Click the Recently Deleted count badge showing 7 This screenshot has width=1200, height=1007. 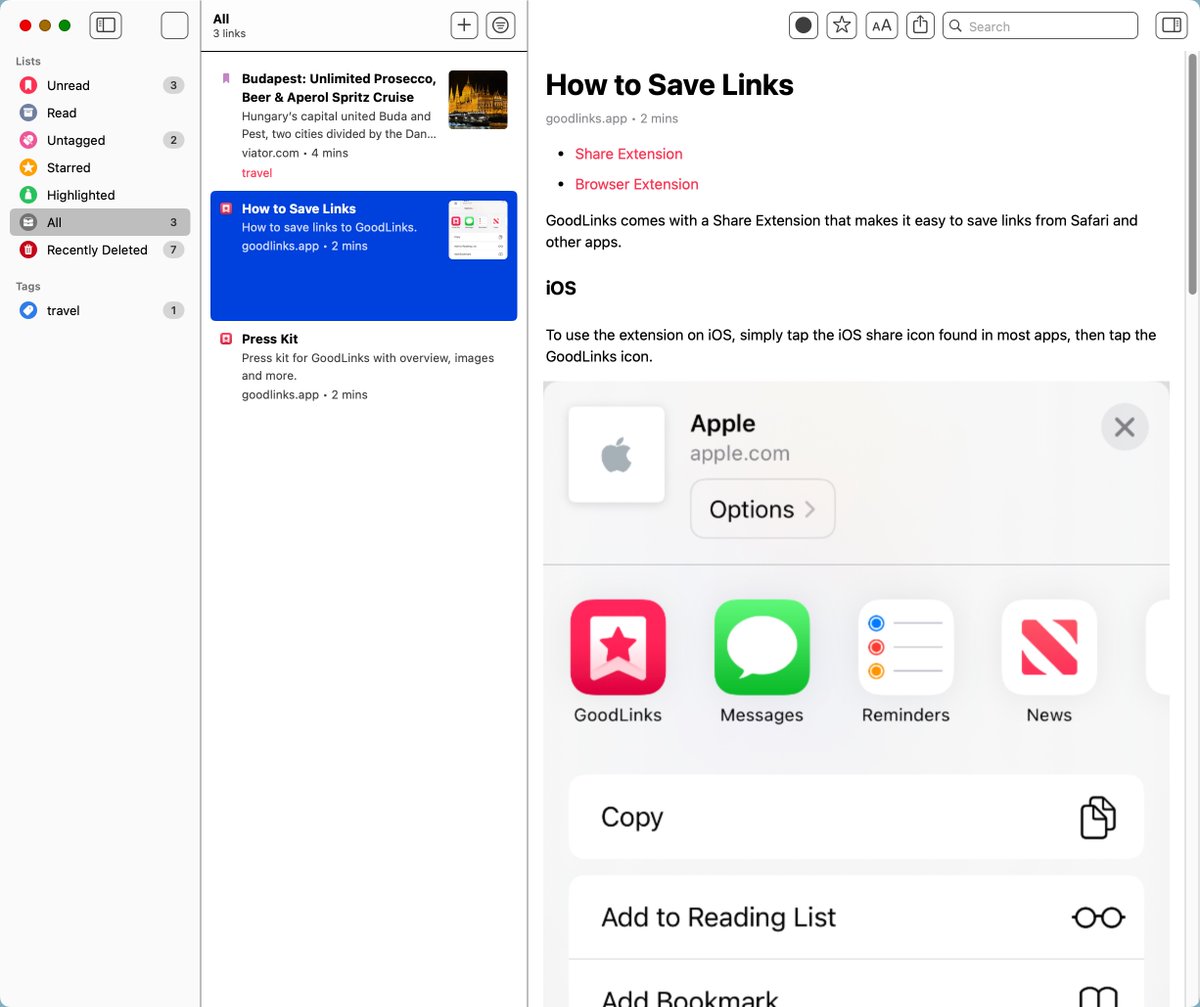tap(173, 250)
